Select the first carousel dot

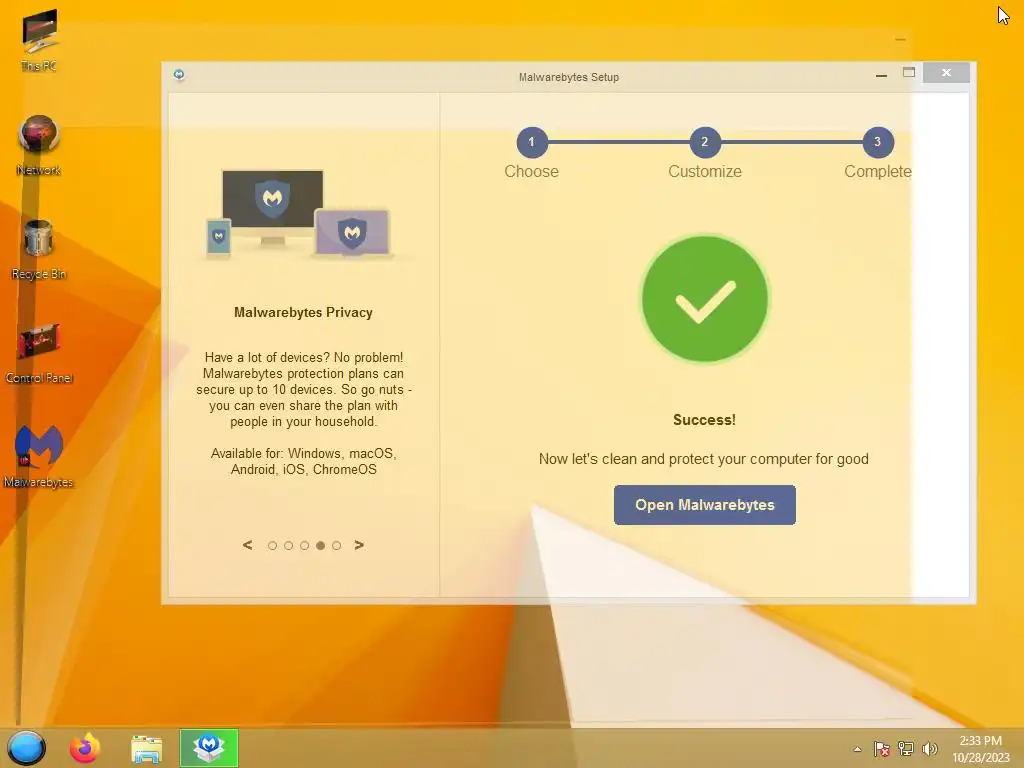coord(272,545)
